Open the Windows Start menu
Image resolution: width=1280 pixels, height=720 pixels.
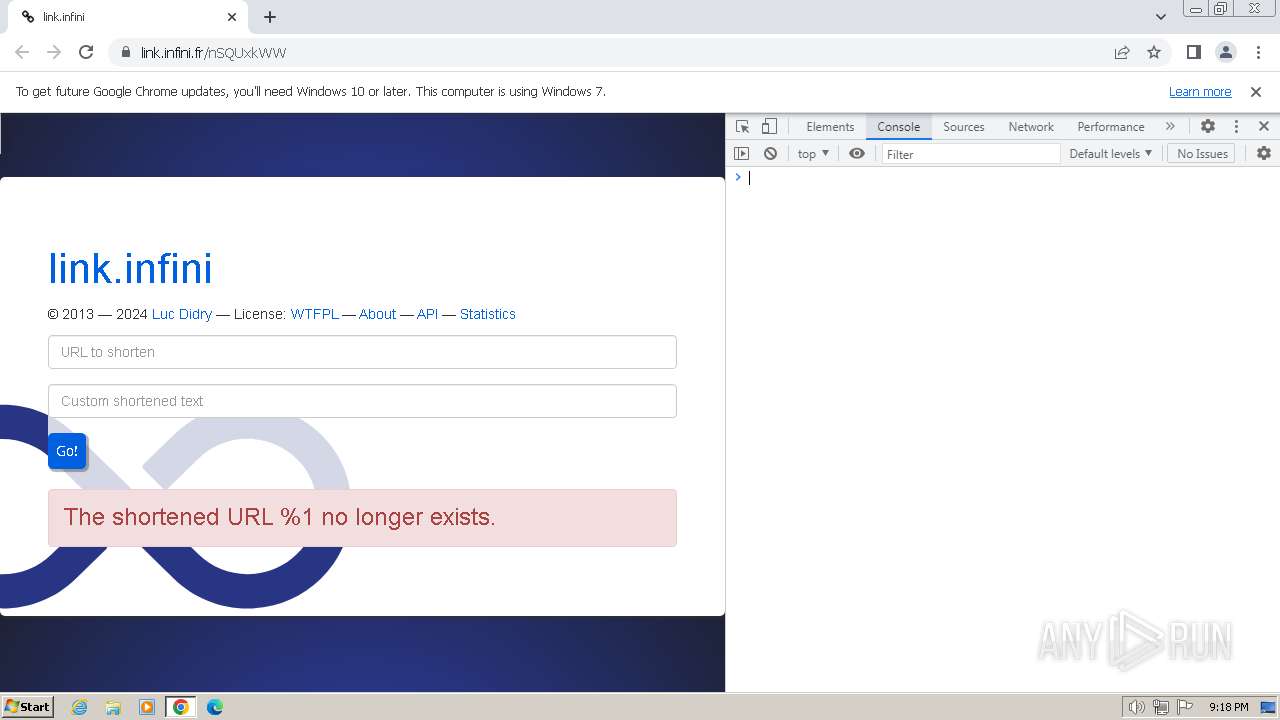coord(28,707)
